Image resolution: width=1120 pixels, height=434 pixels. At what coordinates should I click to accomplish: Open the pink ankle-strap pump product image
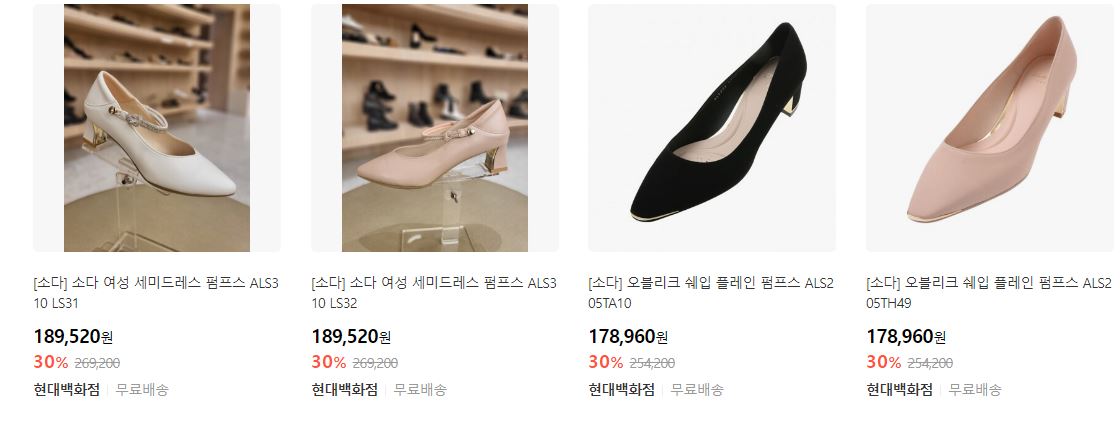tap(435, 128)
